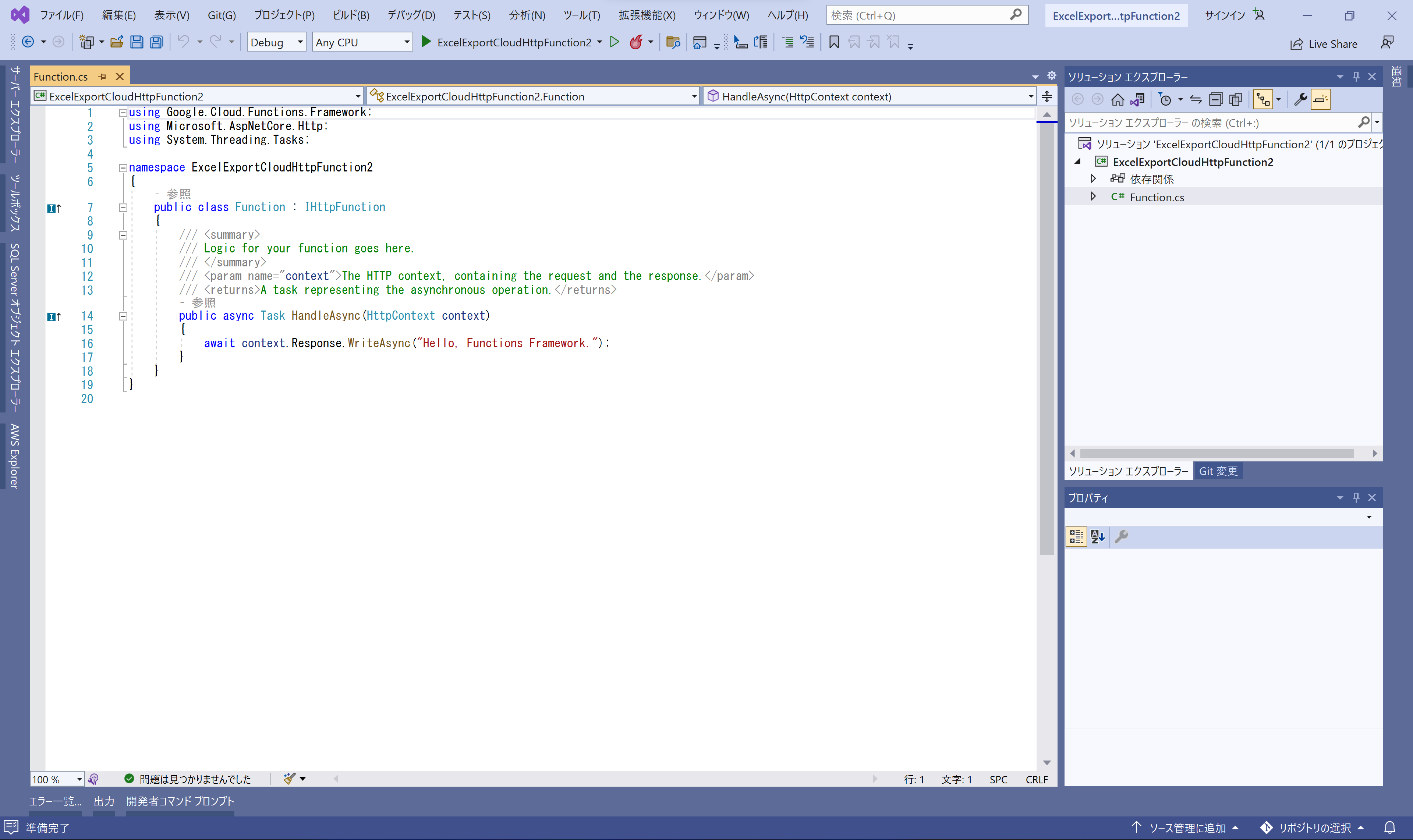
Task: Toggle Preview Selected Items icon
Action: 1320,100
